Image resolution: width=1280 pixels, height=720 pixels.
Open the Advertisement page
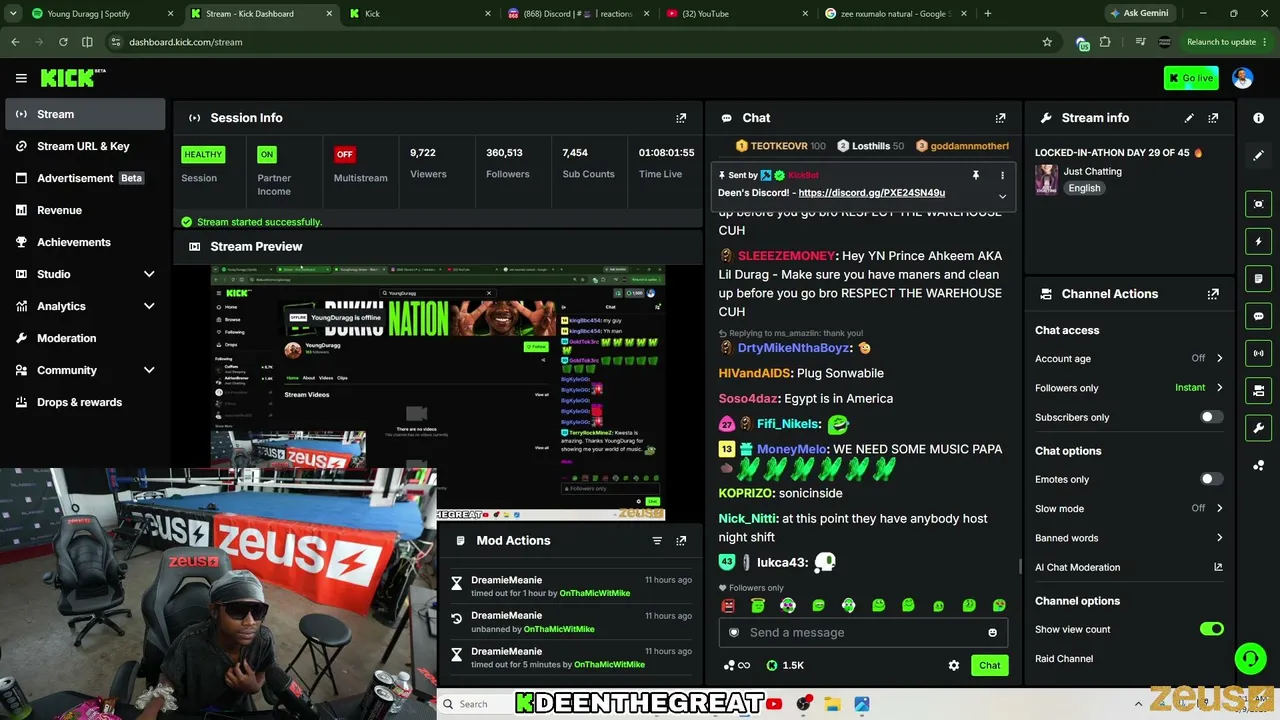(x=85, y=178)
